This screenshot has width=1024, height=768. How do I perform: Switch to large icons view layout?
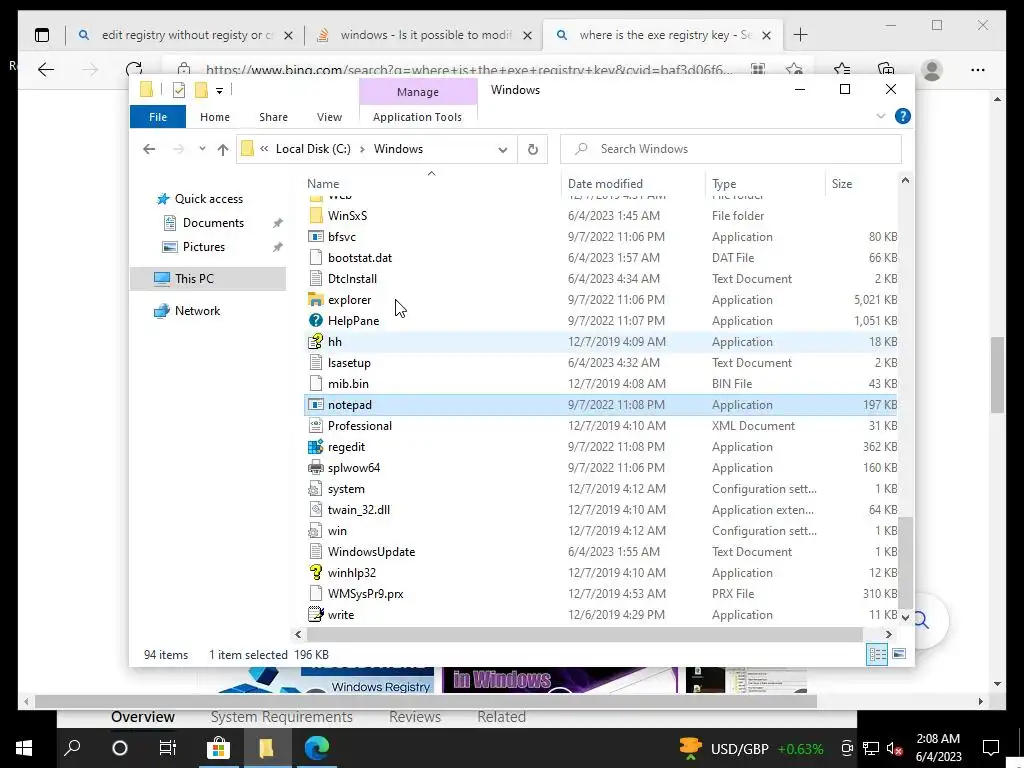[x=899, y=654]
